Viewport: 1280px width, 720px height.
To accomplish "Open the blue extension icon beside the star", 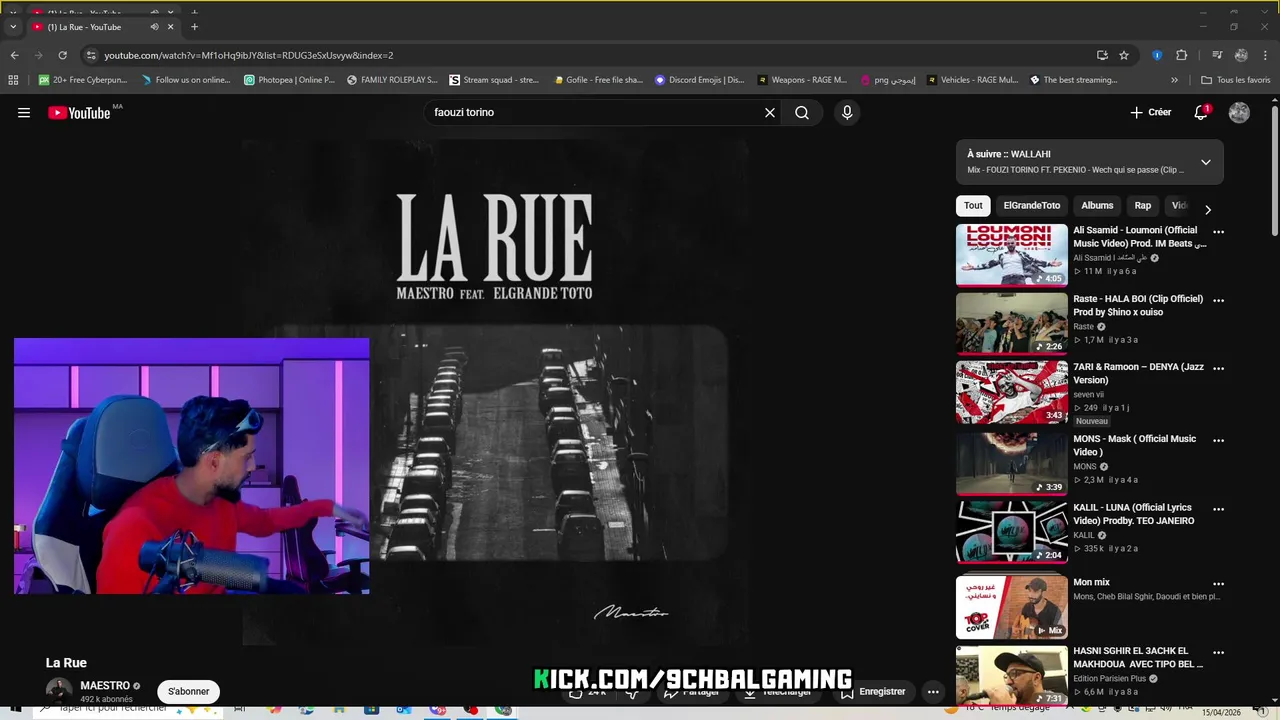I will [x=1157, y=55].
